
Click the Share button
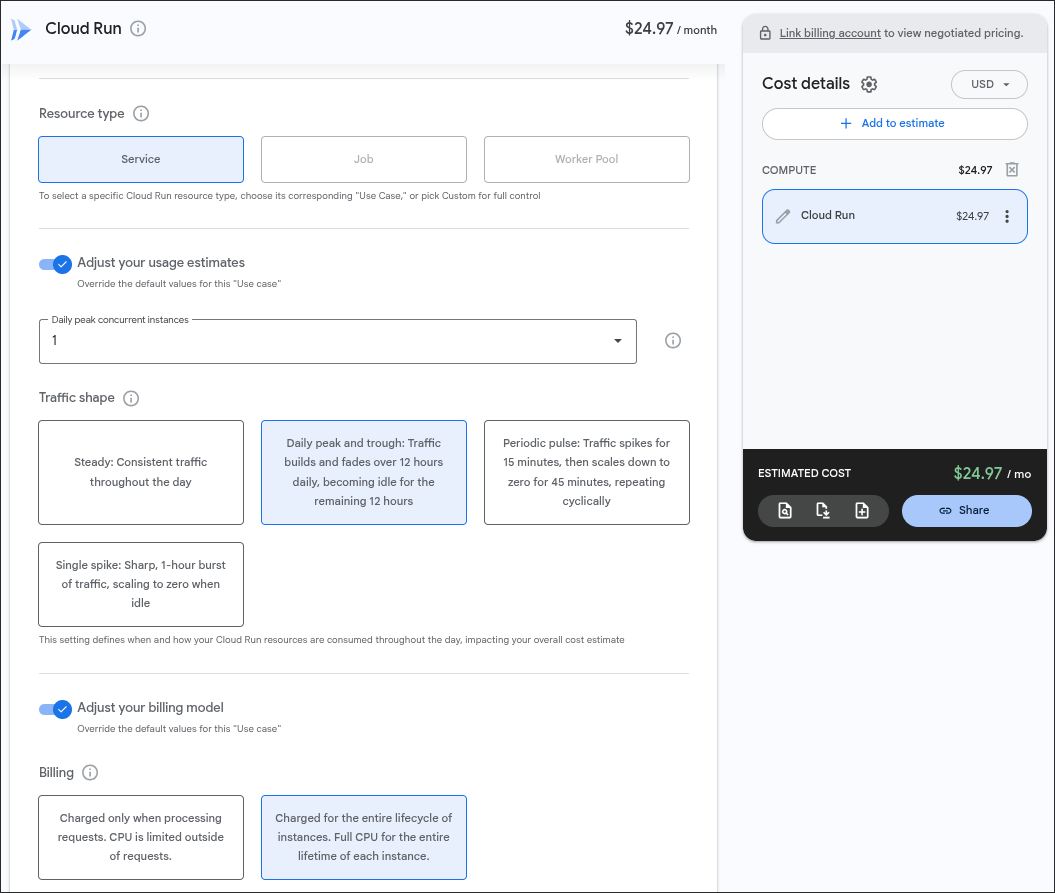966,511
